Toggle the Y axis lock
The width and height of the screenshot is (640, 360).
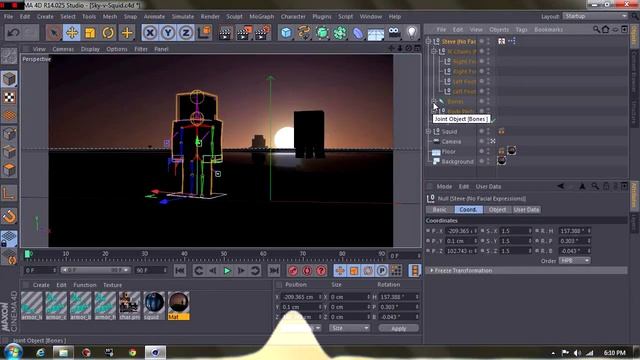[x=168, y=33]
